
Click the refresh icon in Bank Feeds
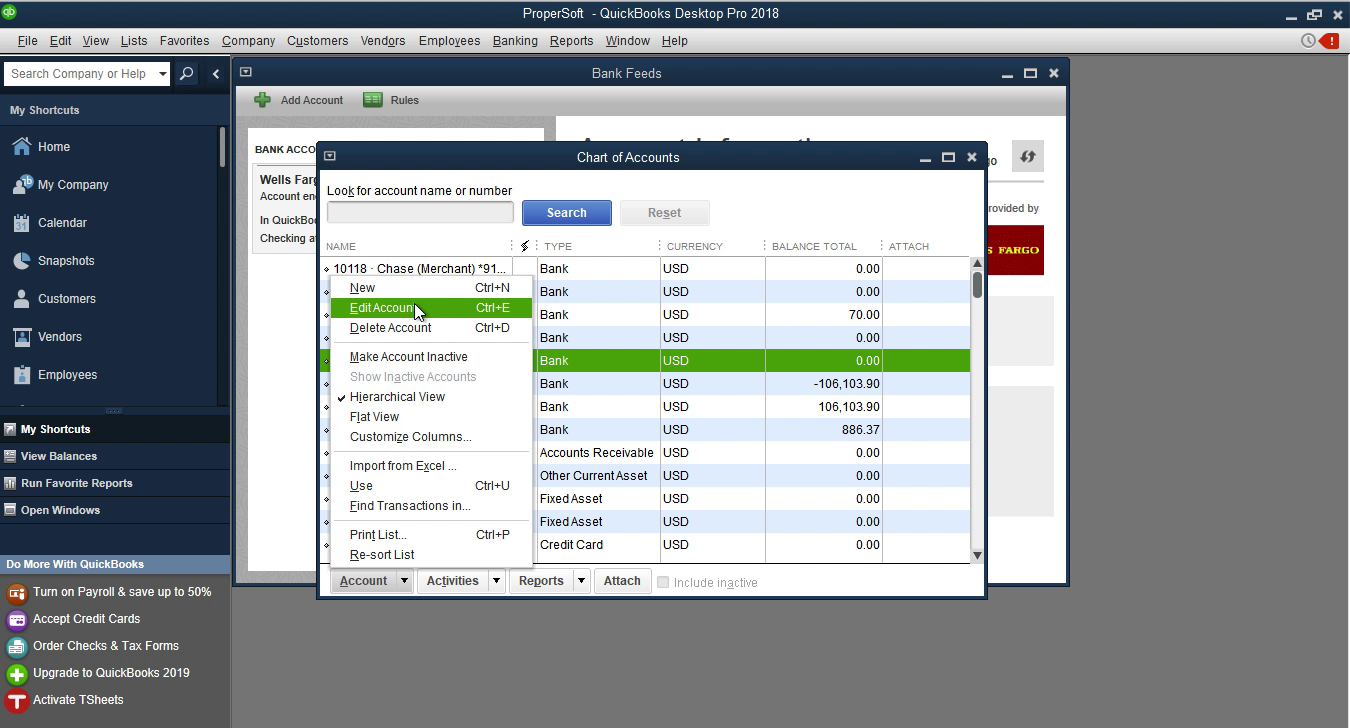coord(1027,157)
